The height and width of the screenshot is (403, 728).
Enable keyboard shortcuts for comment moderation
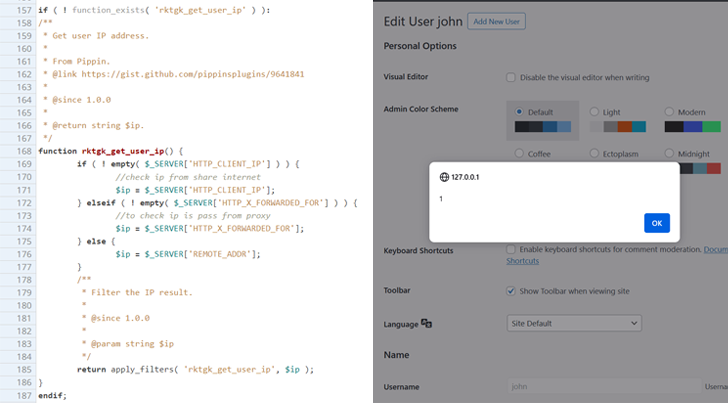(511, 249)
